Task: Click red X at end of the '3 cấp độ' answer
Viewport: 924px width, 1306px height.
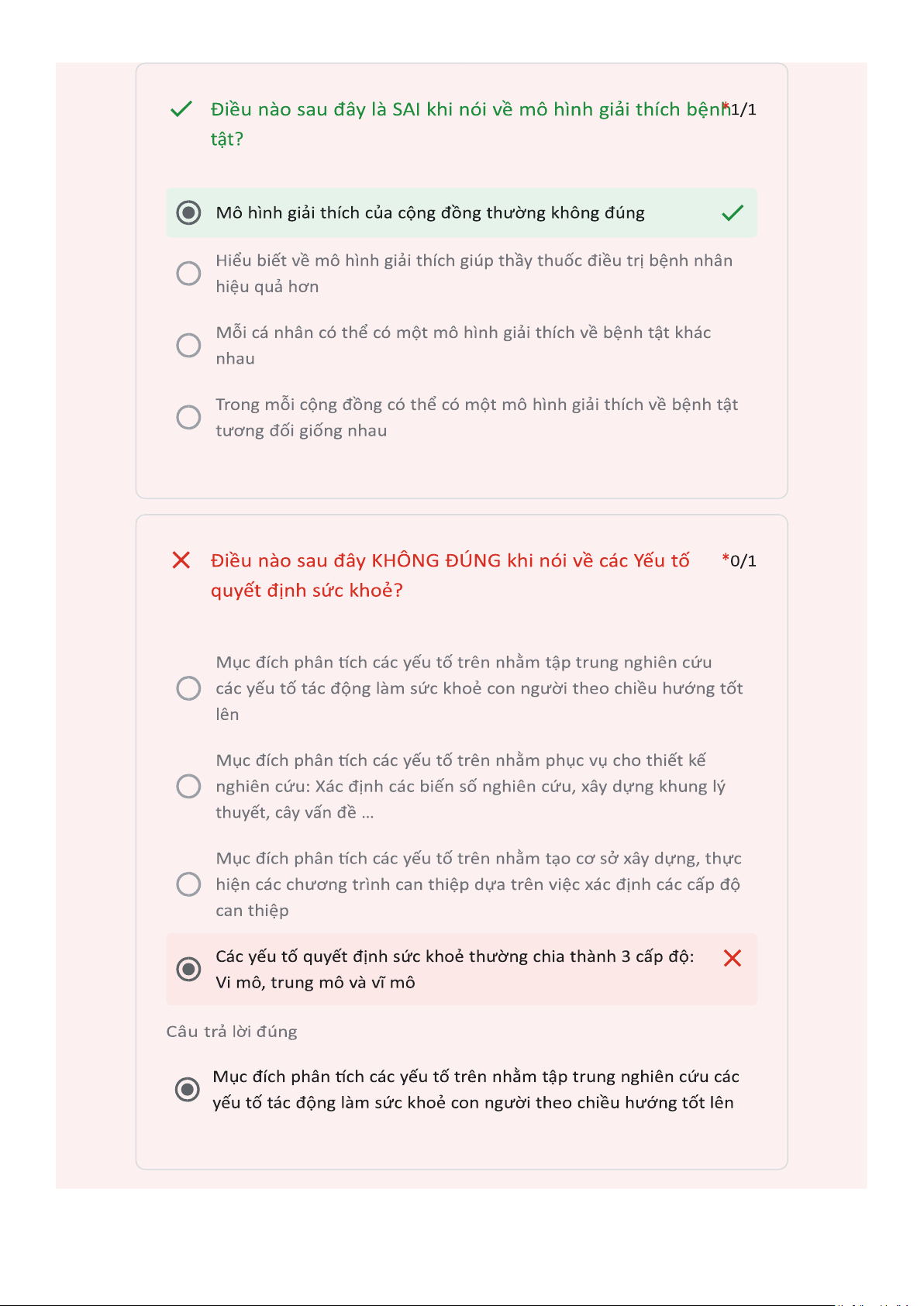Action: click(x=732, y=959)
